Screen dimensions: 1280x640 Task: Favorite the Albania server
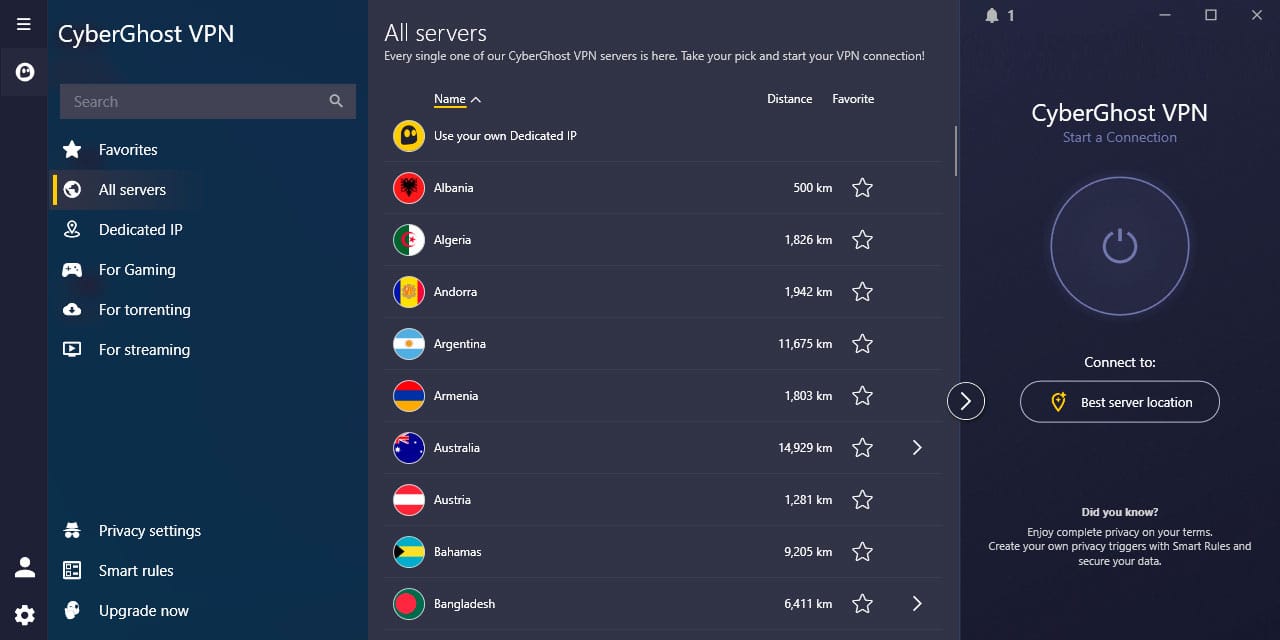click(x=862, y=187)
